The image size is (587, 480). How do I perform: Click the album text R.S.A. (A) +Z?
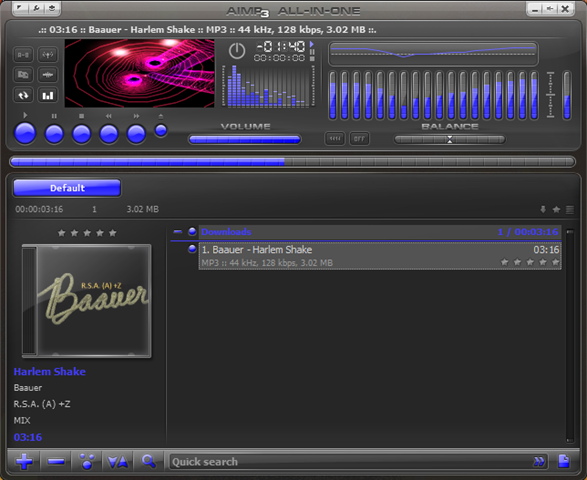(42, 404)
